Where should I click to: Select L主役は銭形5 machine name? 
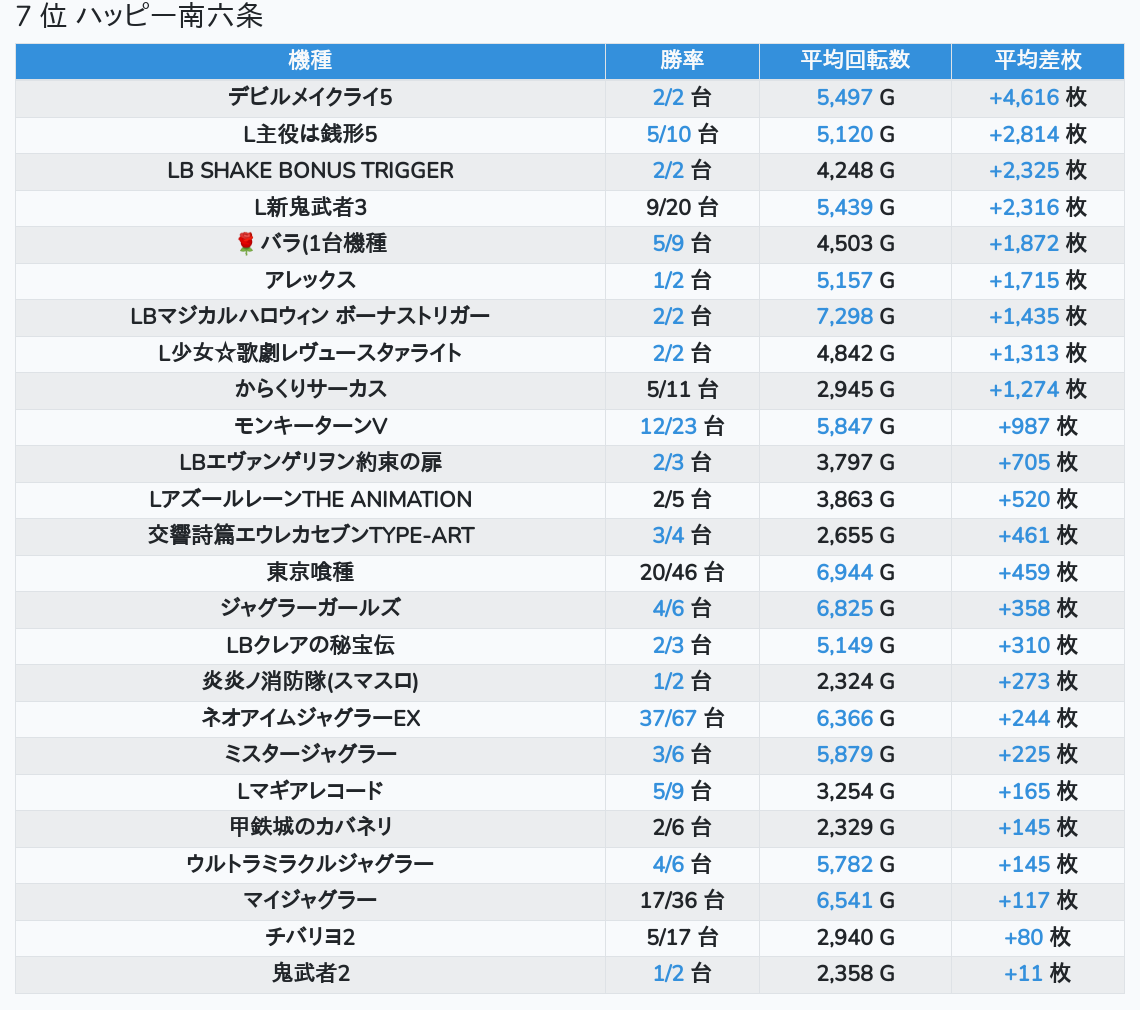[x=310, y=134]
